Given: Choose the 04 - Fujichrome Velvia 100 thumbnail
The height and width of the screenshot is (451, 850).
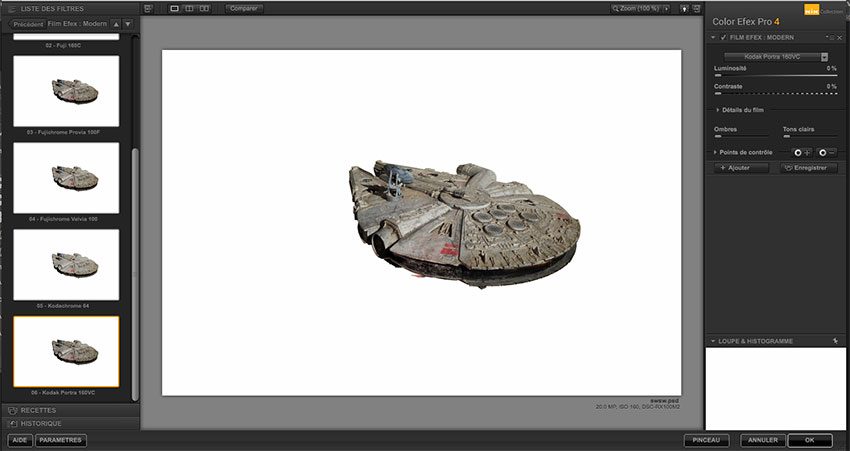Looking at the screenshot, I should [66, 178].
